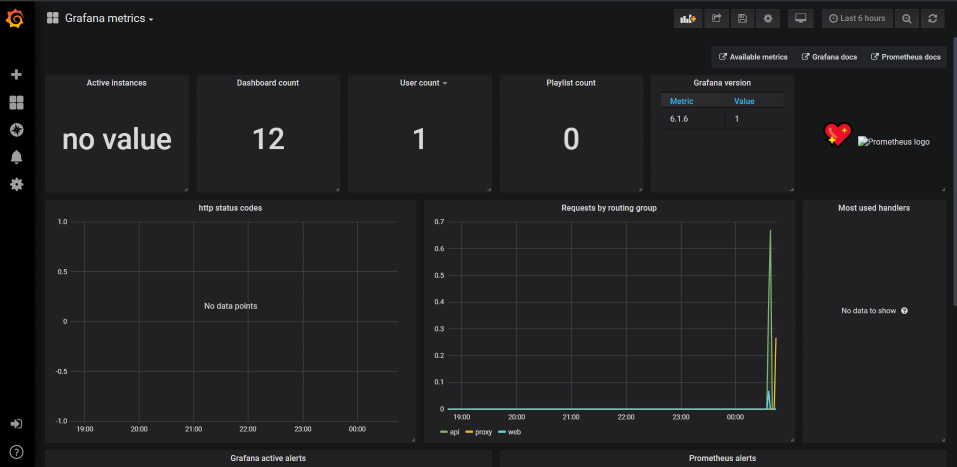Click the sparkling heart icon
This screenshot has width=957, height=467.
coord(837,134)
